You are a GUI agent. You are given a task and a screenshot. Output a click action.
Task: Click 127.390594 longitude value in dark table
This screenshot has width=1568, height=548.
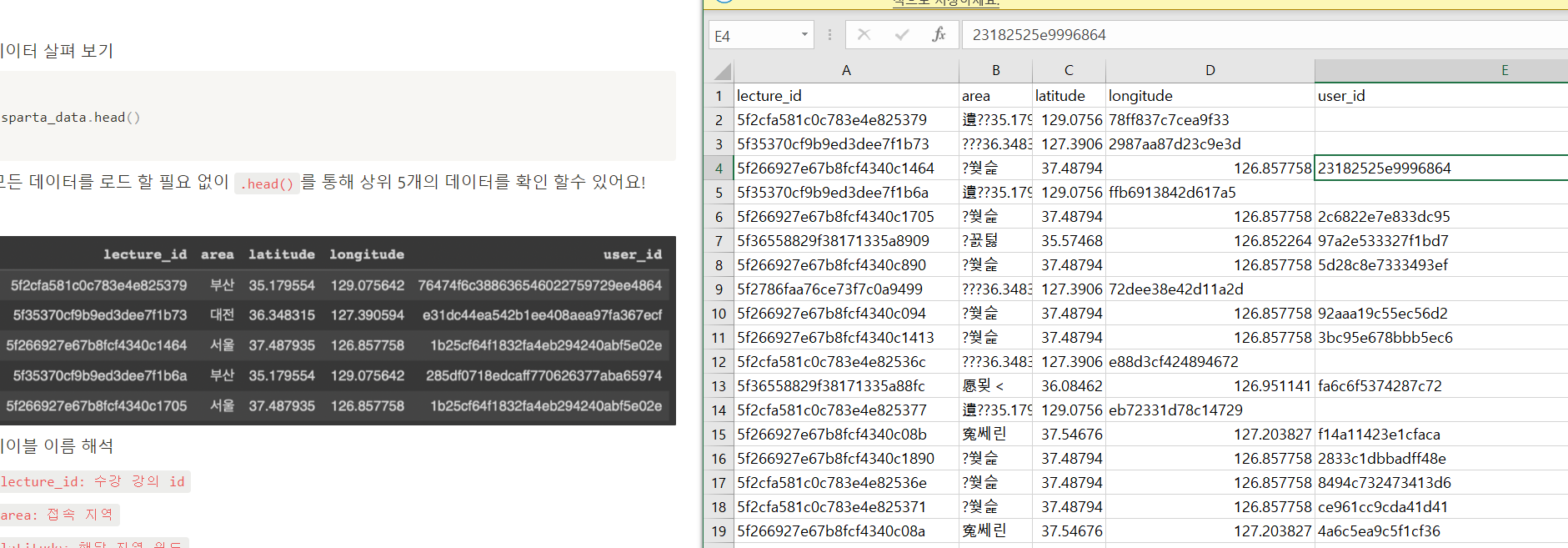368,315
